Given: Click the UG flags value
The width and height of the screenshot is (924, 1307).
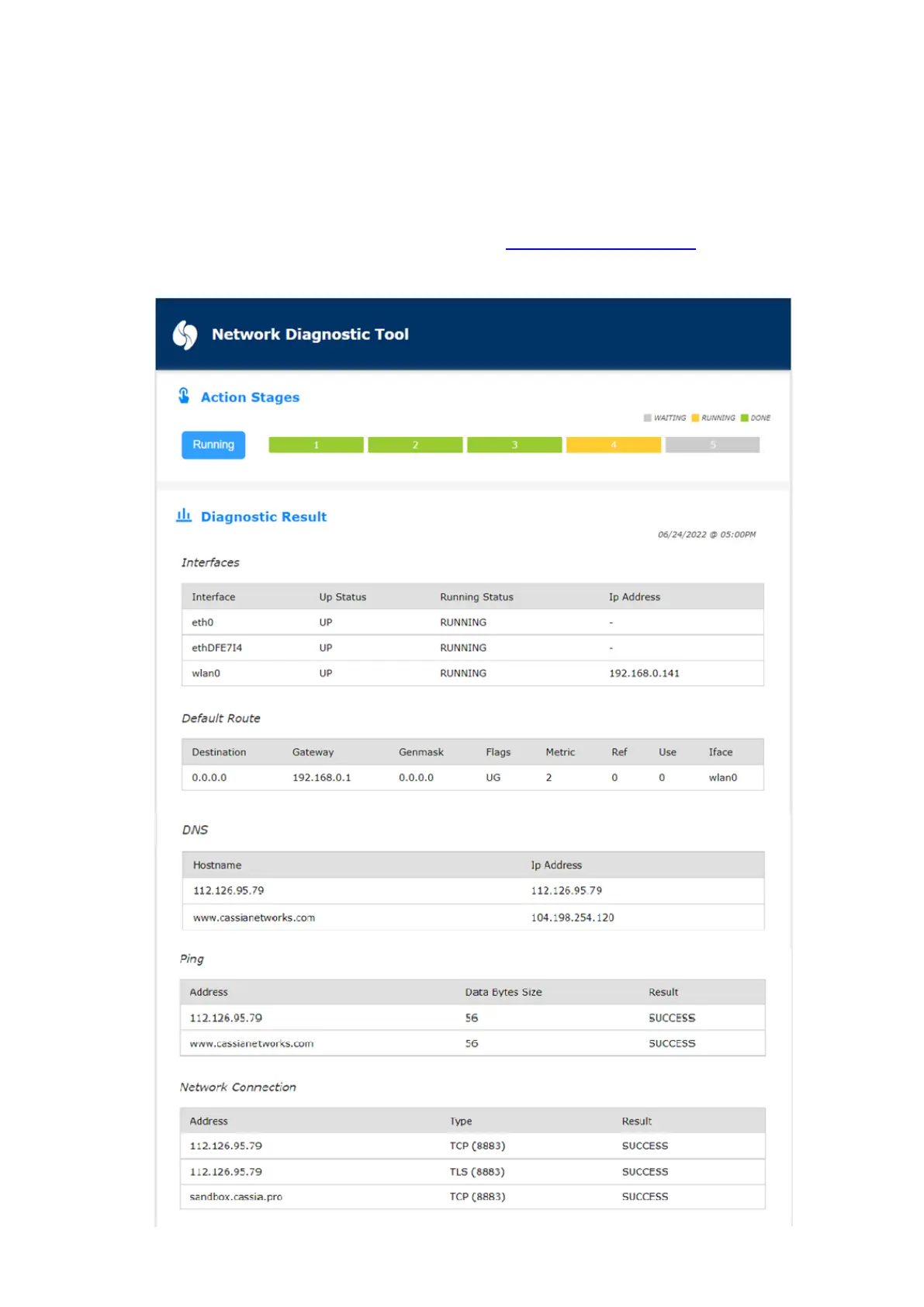Looking at the screenshot, I should pos(493,778).
